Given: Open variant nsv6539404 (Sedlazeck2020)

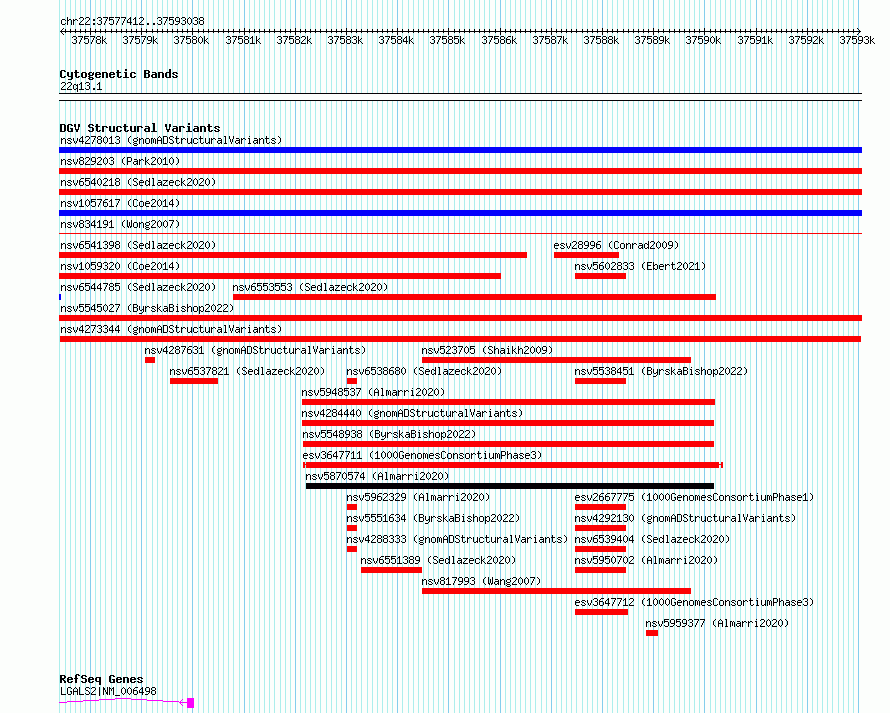Looking at the screenshot, I should 652,539.
